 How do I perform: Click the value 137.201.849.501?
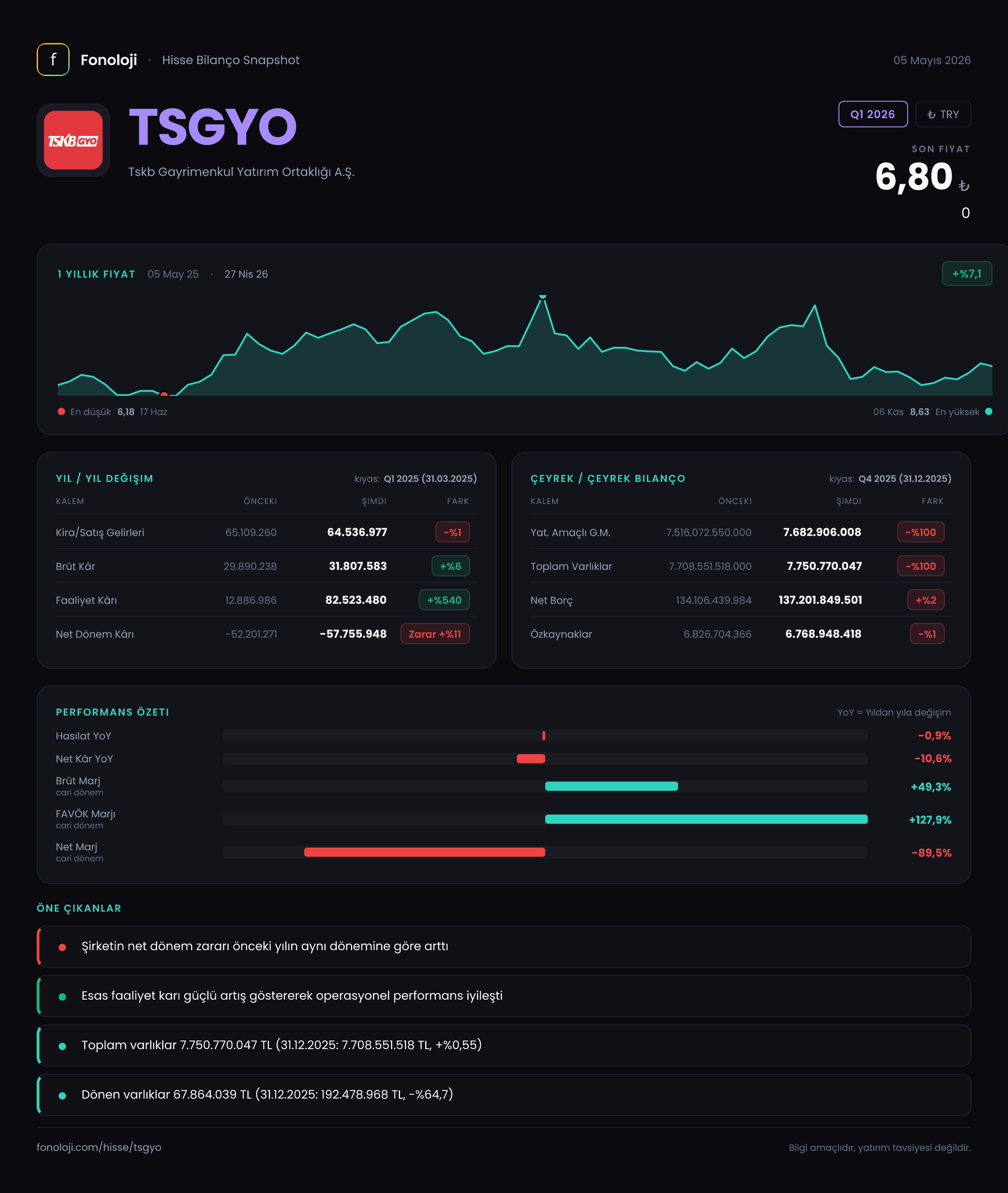pos(821,600)
